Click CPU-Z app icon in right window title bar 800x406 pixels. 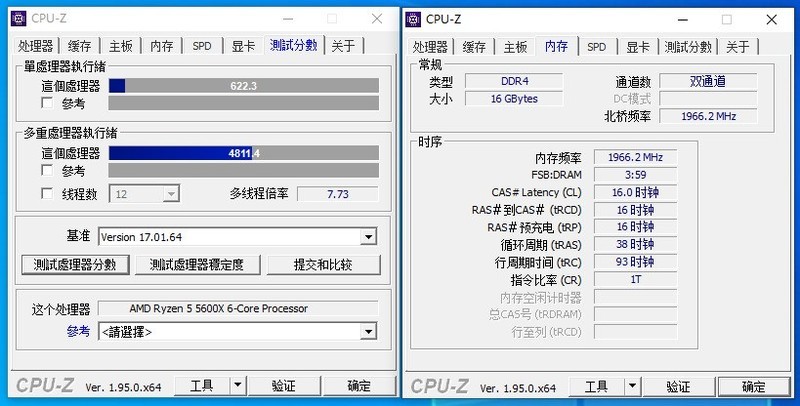[413, 19]
